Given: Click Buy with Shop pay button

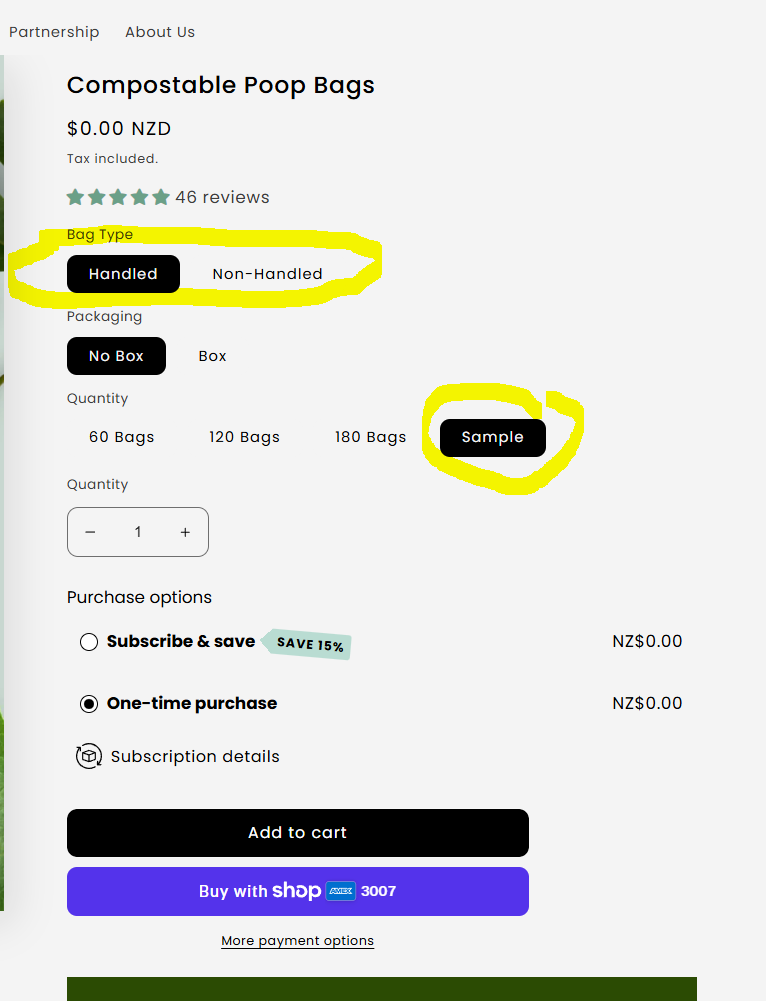Looking at the screenshot, I should tap(298, 891).
